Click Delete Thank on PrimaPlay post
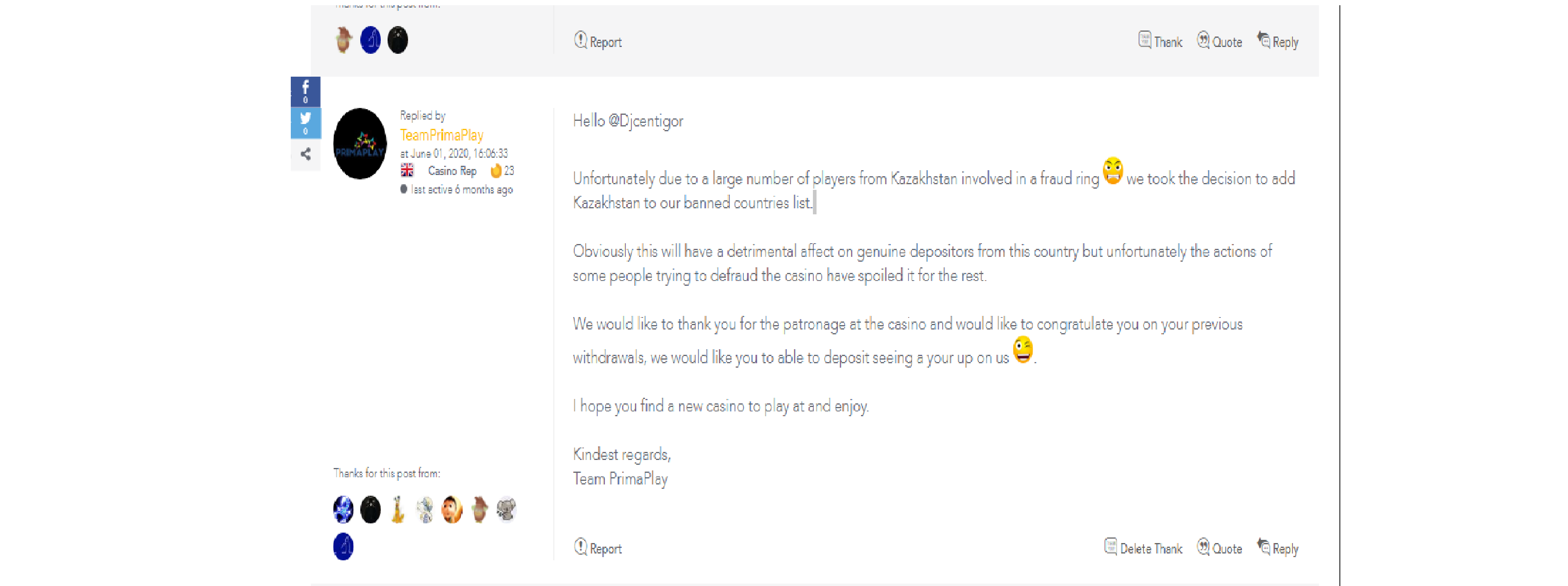The width and height of the screenshot is (1568, 586). coord(1143,547)
